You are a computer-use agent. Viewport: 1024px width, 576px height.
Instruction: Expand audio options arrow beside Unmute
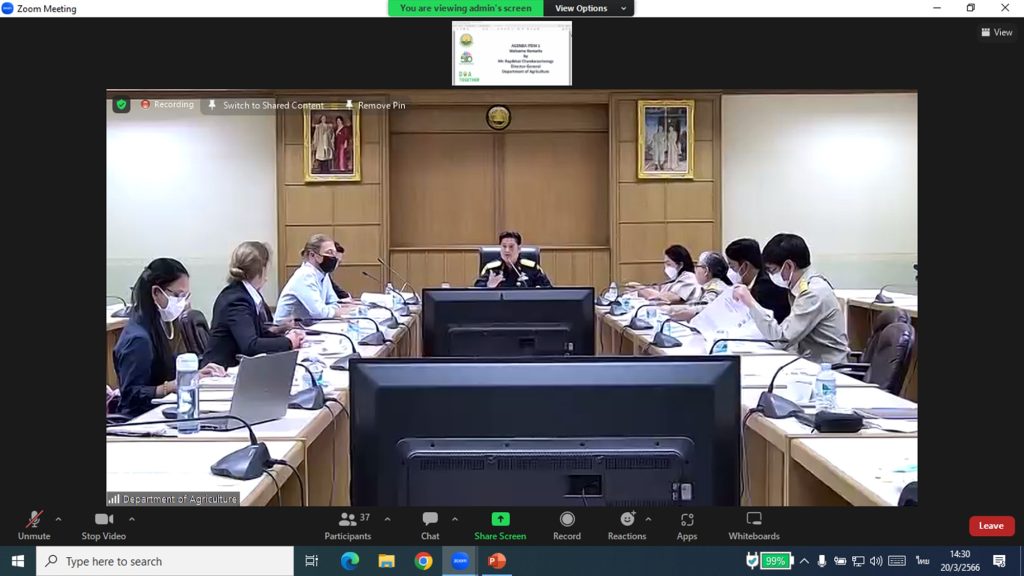58,519
